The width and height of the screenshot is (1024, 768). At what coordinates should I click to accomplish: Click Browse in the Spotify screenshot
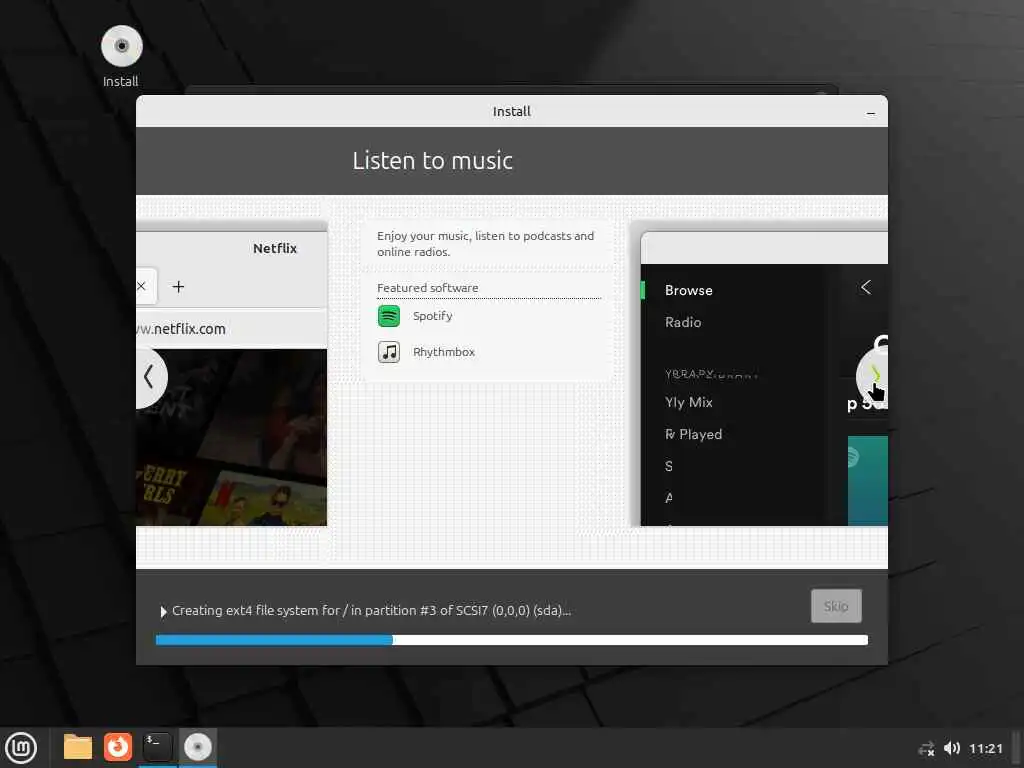(x=688, y=291)
